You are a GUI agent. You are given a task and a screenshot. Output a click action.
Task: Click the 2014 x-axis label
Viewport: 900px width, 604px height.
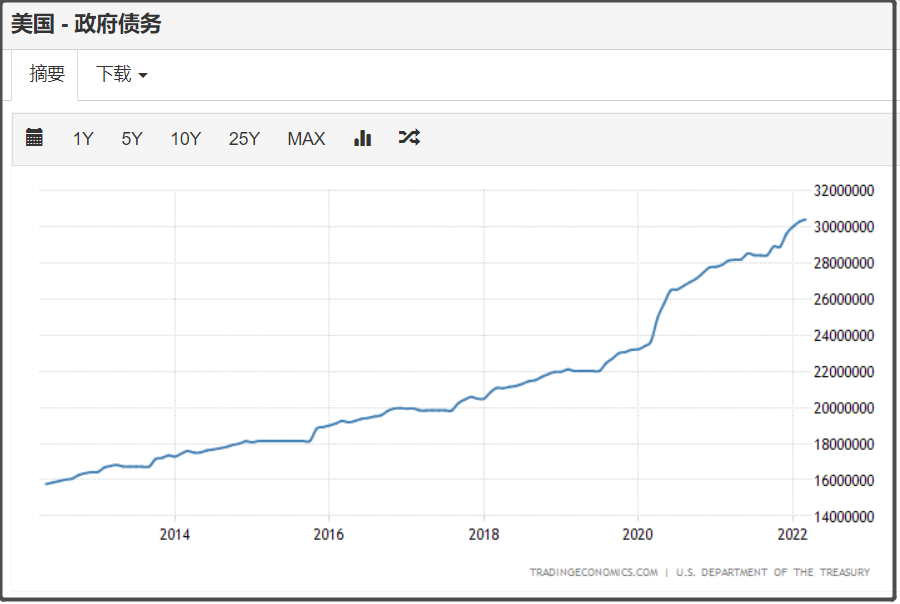[175, 534]
